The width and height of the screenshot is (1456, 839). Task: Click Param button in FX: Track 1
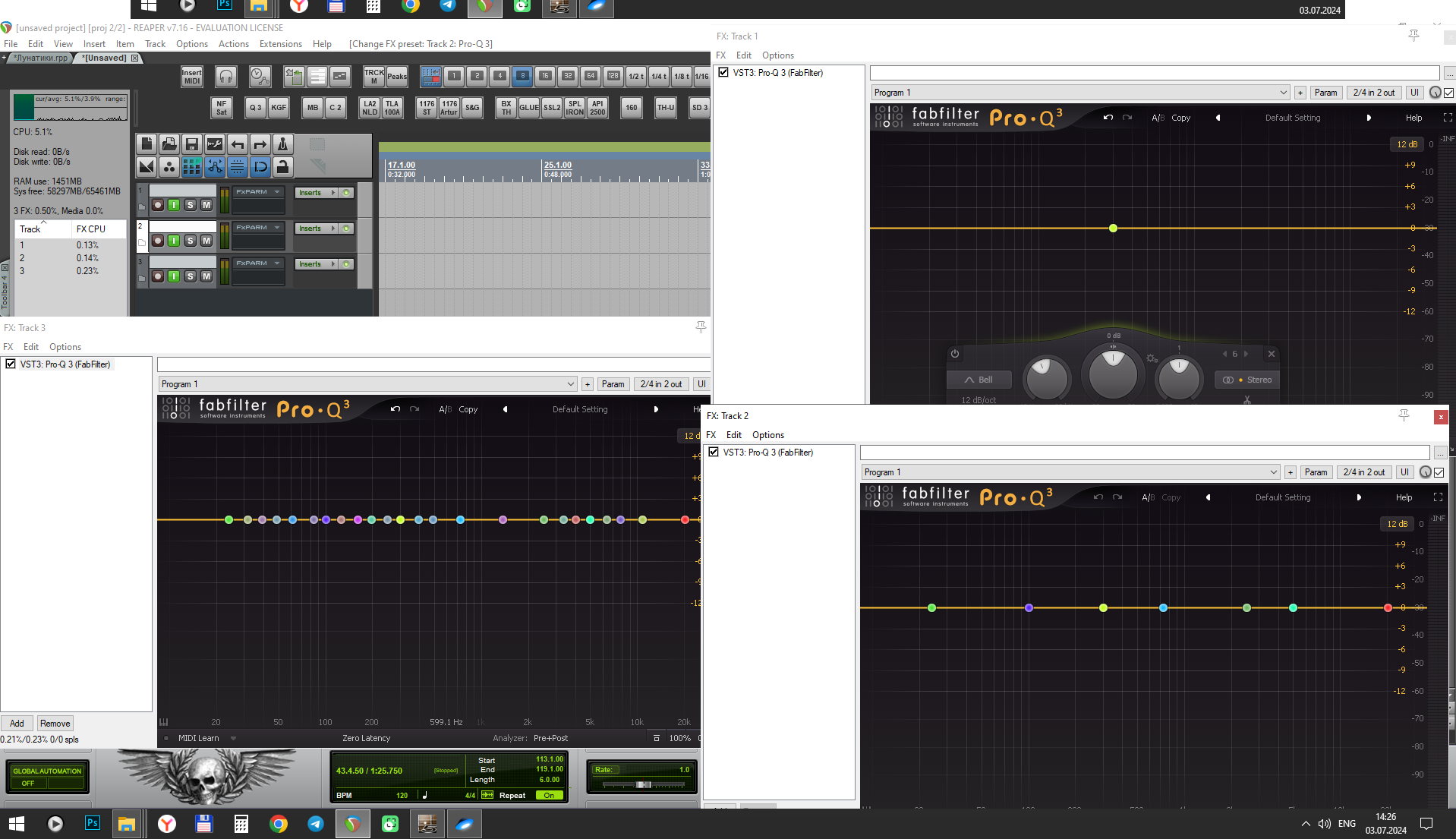pyautogui.click(x=1326, y=93)
